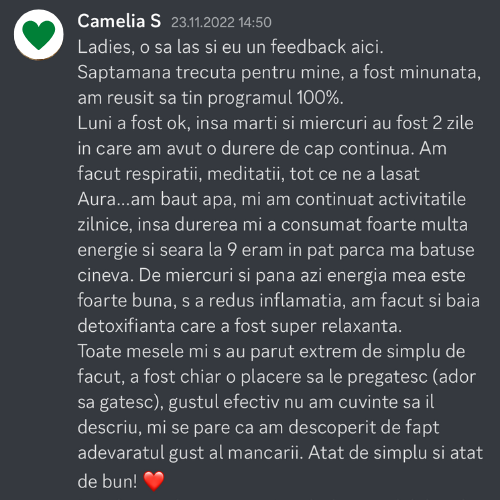Click the line starting "energie si seara la 9"

pyautogui.click(x=276, y=250)
